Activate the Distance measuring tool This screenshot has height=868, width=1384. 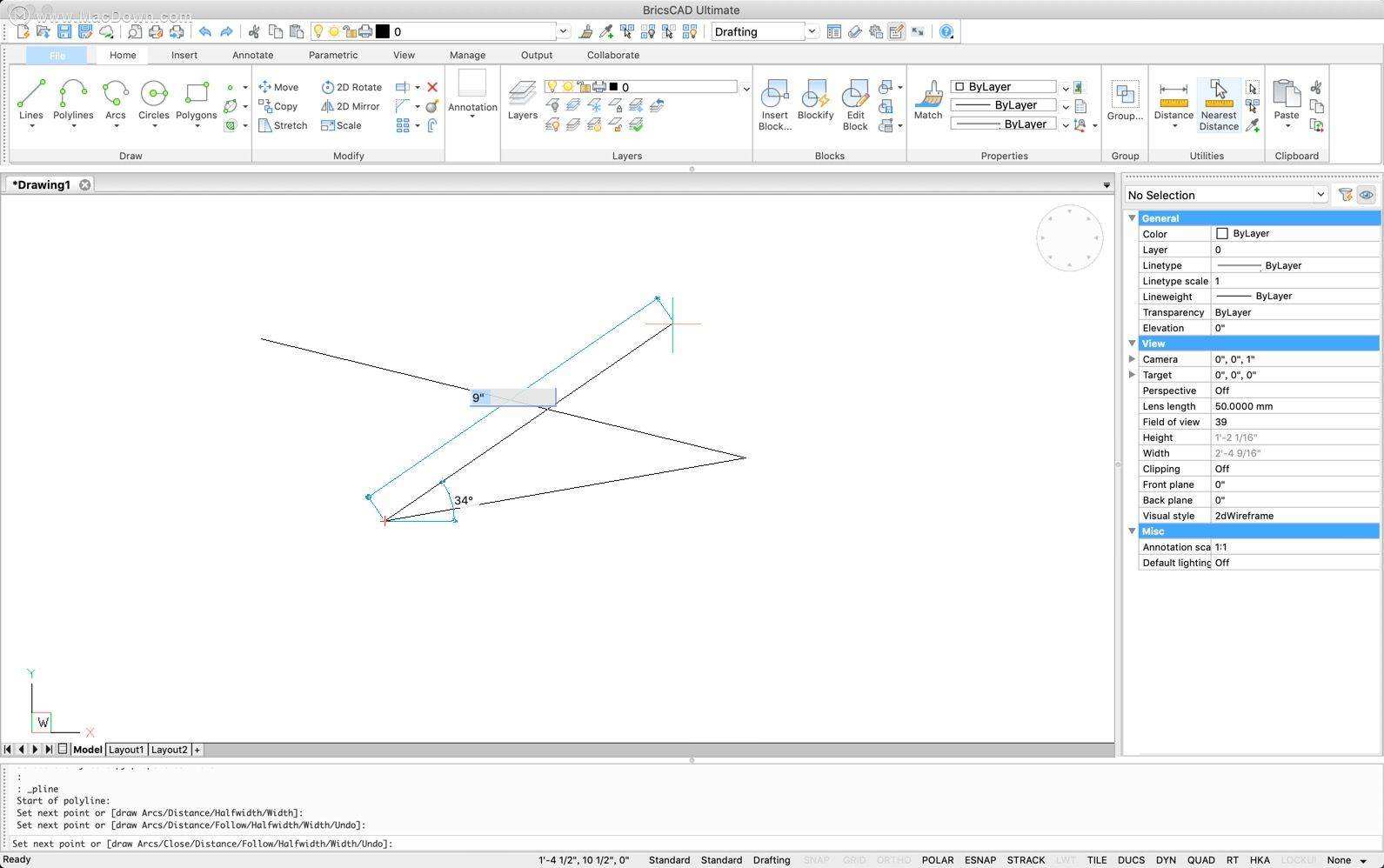[1173, 94]
